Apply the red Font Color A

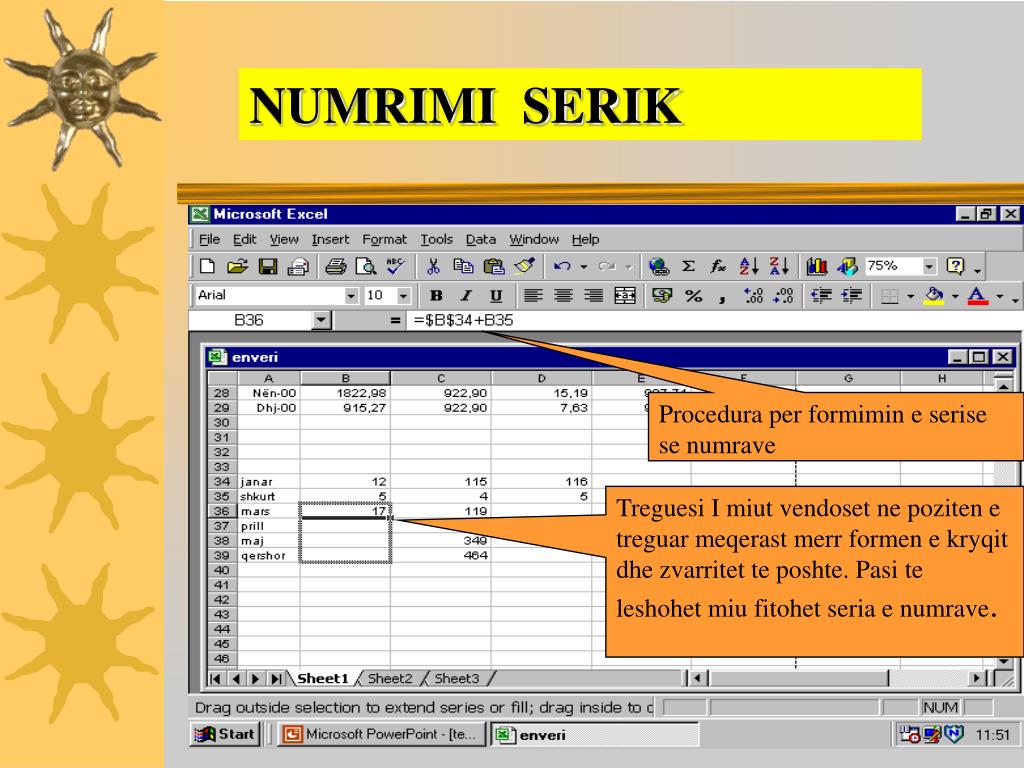click(977, 296)
